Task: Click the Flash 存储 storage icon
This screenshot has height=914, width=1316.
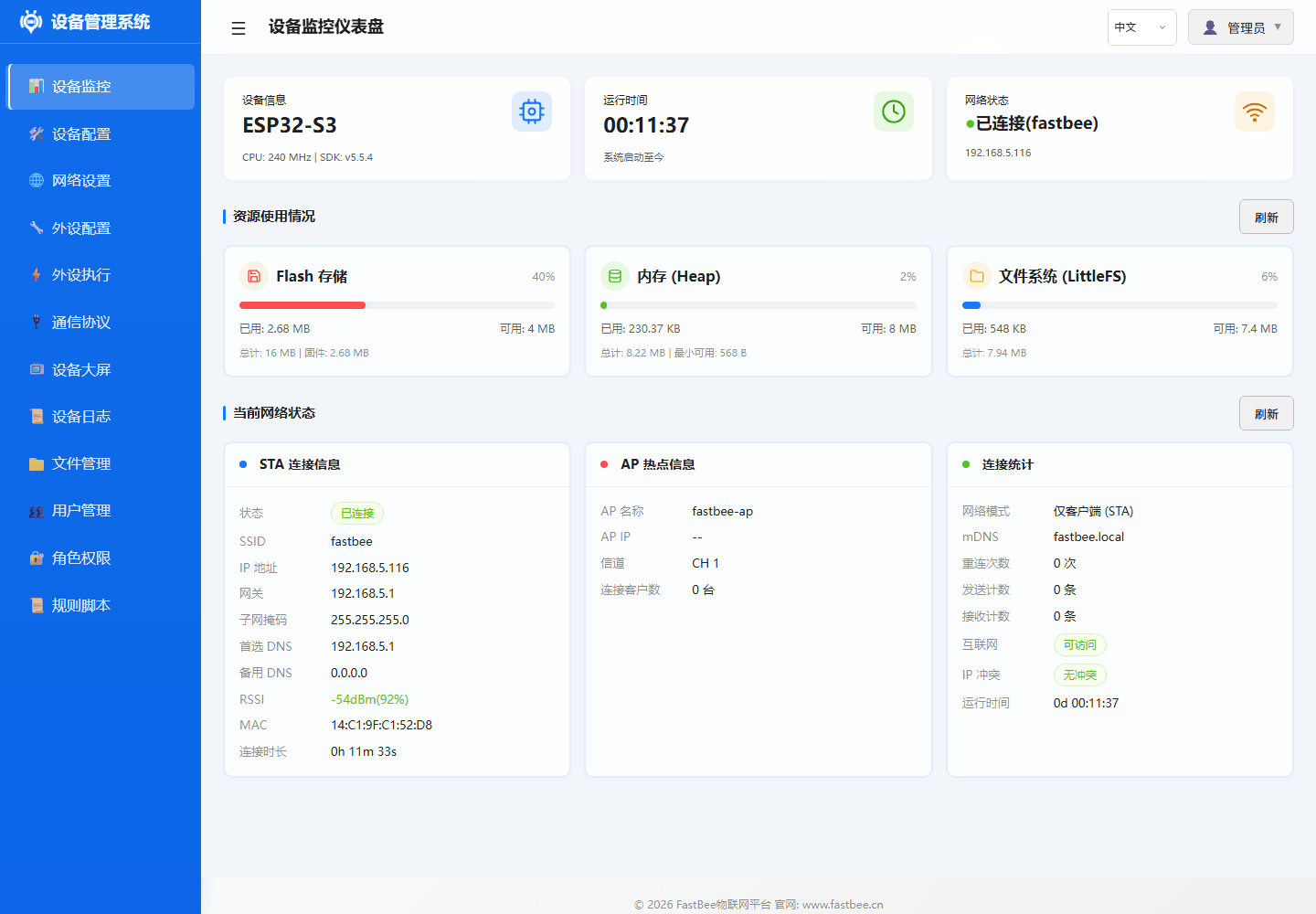Action: click(254, 276)
